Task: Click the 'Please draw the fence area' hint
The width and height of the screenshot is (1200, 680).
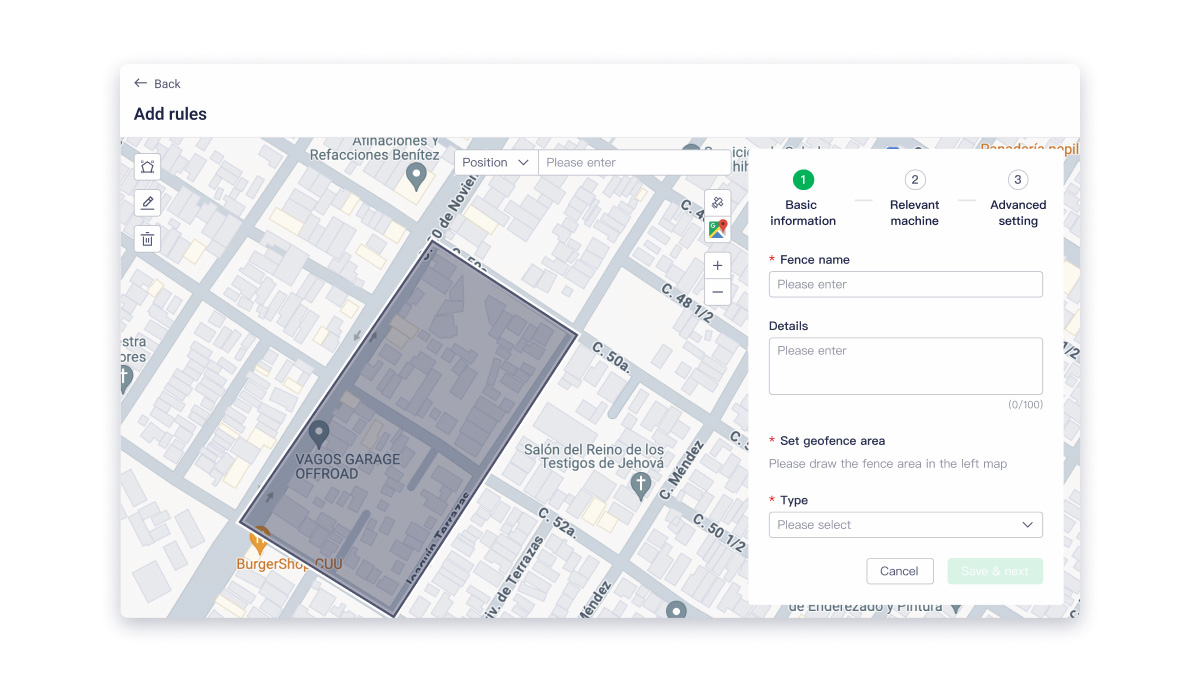Action: 888,464
